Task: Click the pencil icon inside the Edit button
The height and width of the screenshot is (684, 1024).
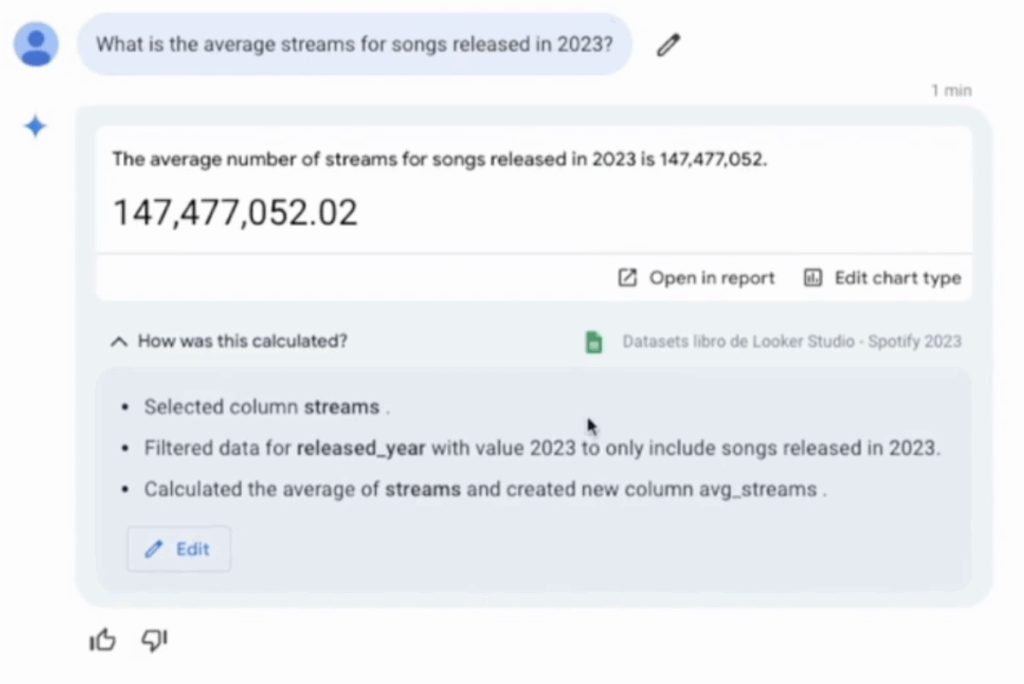Action: 153,549
